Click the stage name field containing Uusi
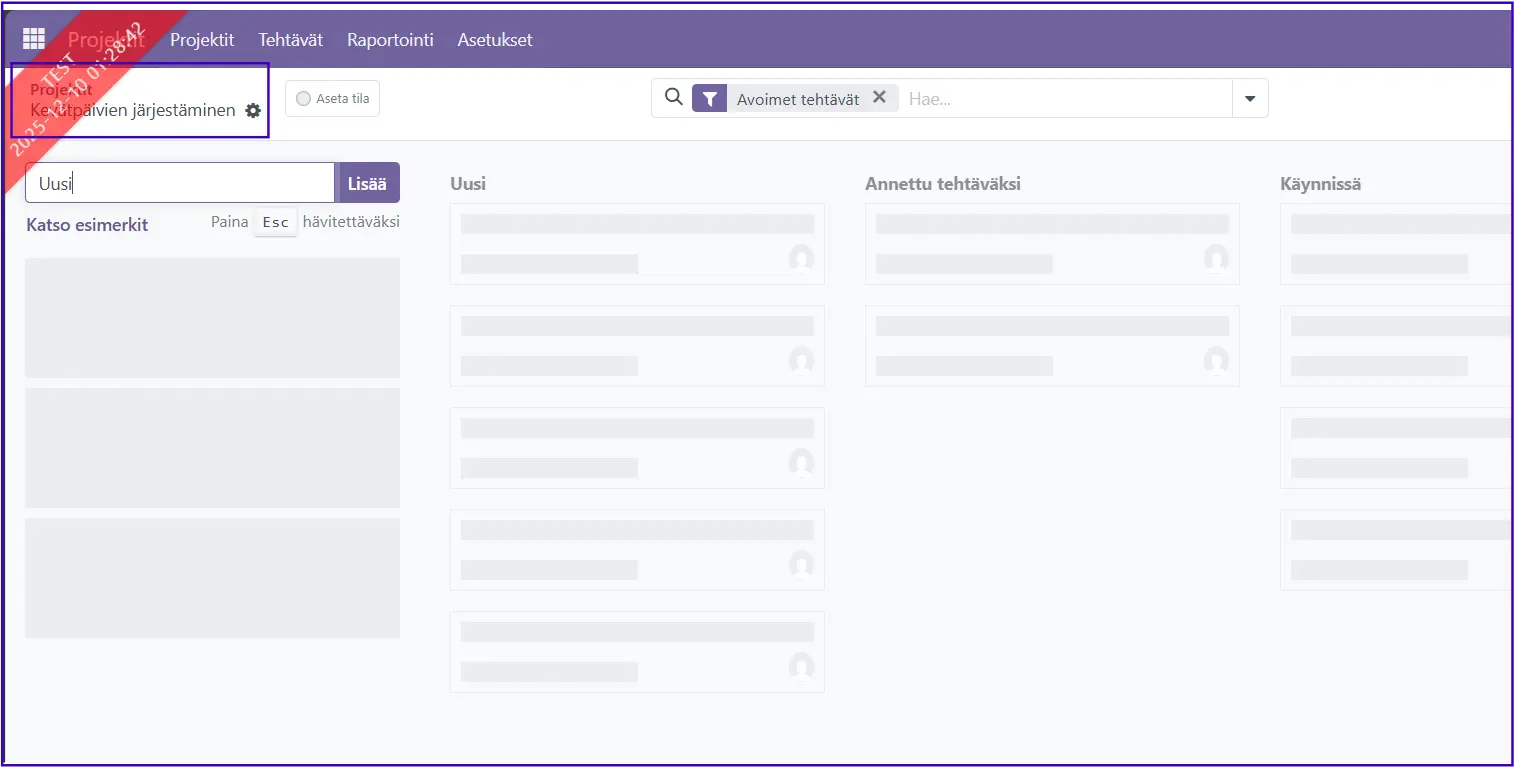 pos(180,183)
